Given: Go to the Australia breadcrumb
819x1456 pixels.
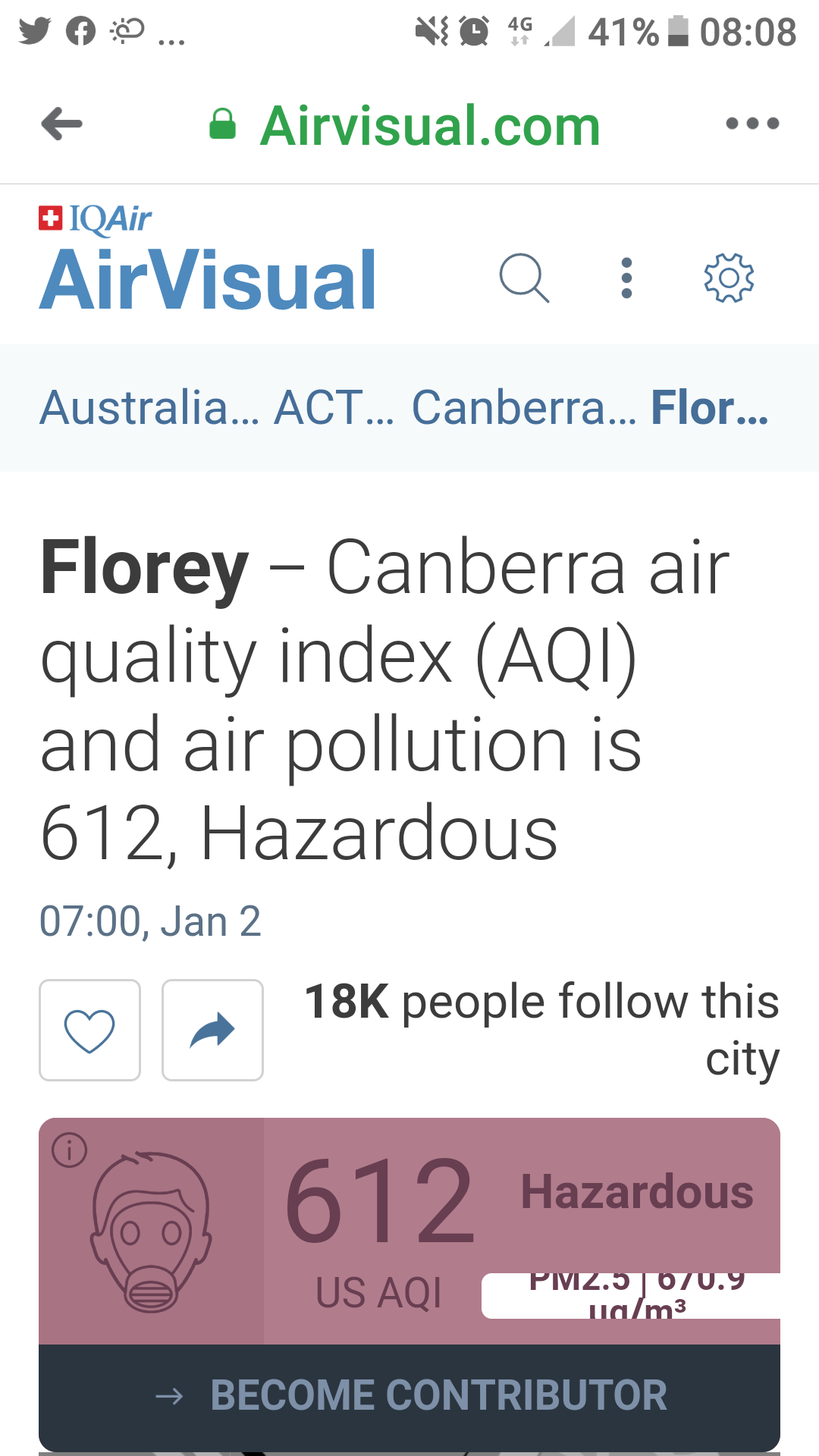Looking at the screenshot, I should coord(149,408).
